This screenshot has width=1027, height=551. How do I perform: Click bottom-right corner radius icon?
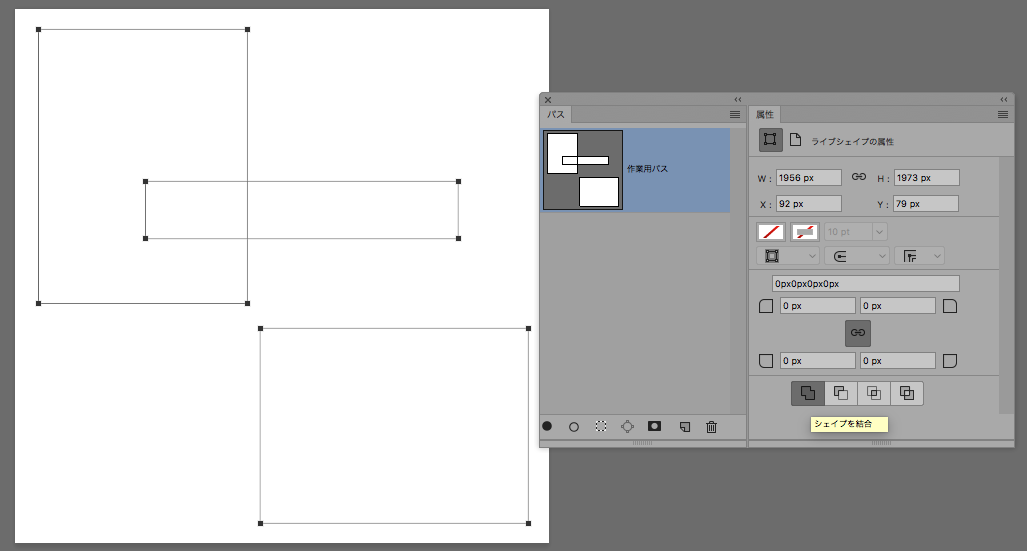coord(950,361)
